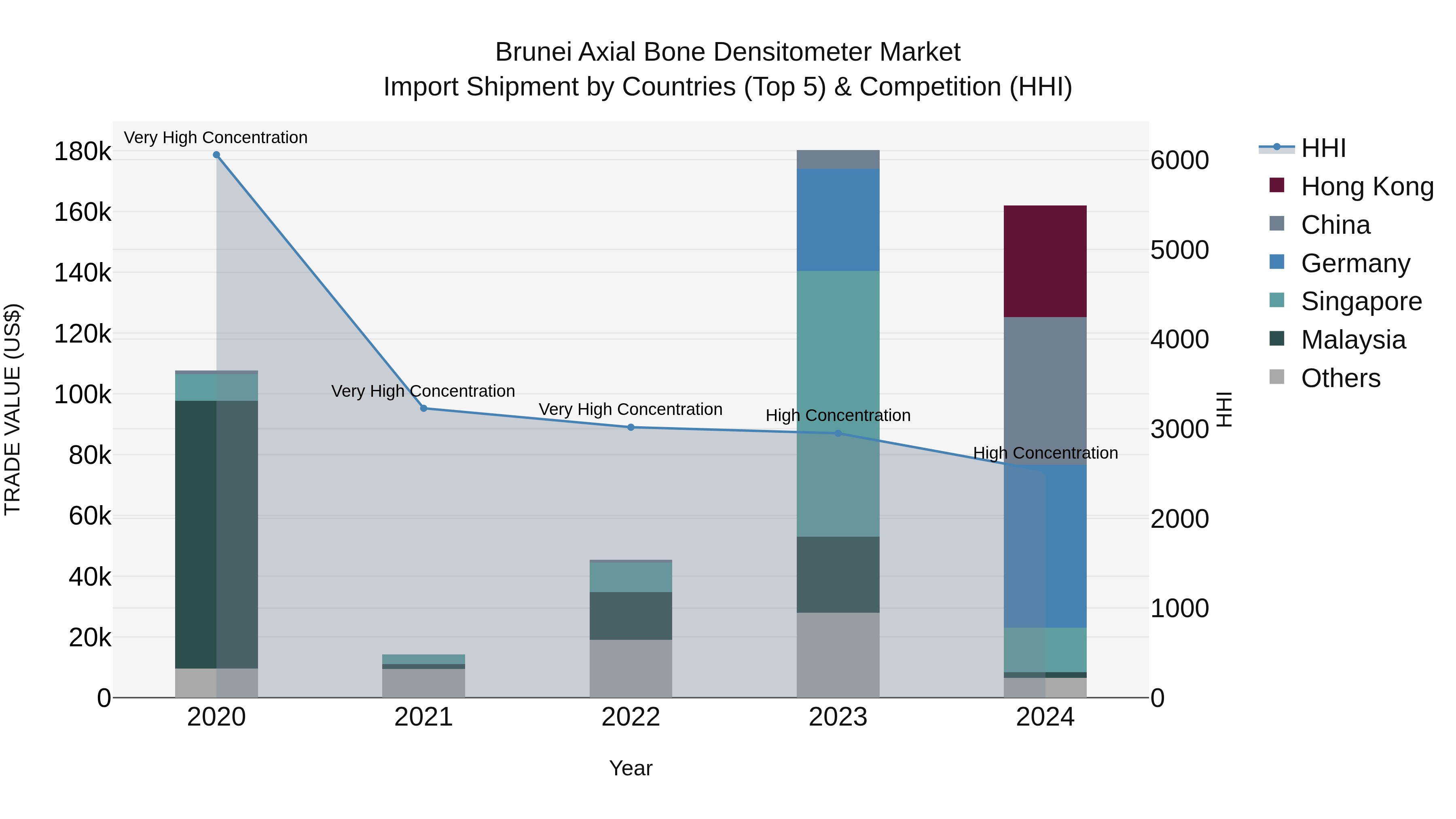Viewport: 1456px width, 819px height.
Task: Toggle the Malaysia series in legend
Action: coord(1337,339)
